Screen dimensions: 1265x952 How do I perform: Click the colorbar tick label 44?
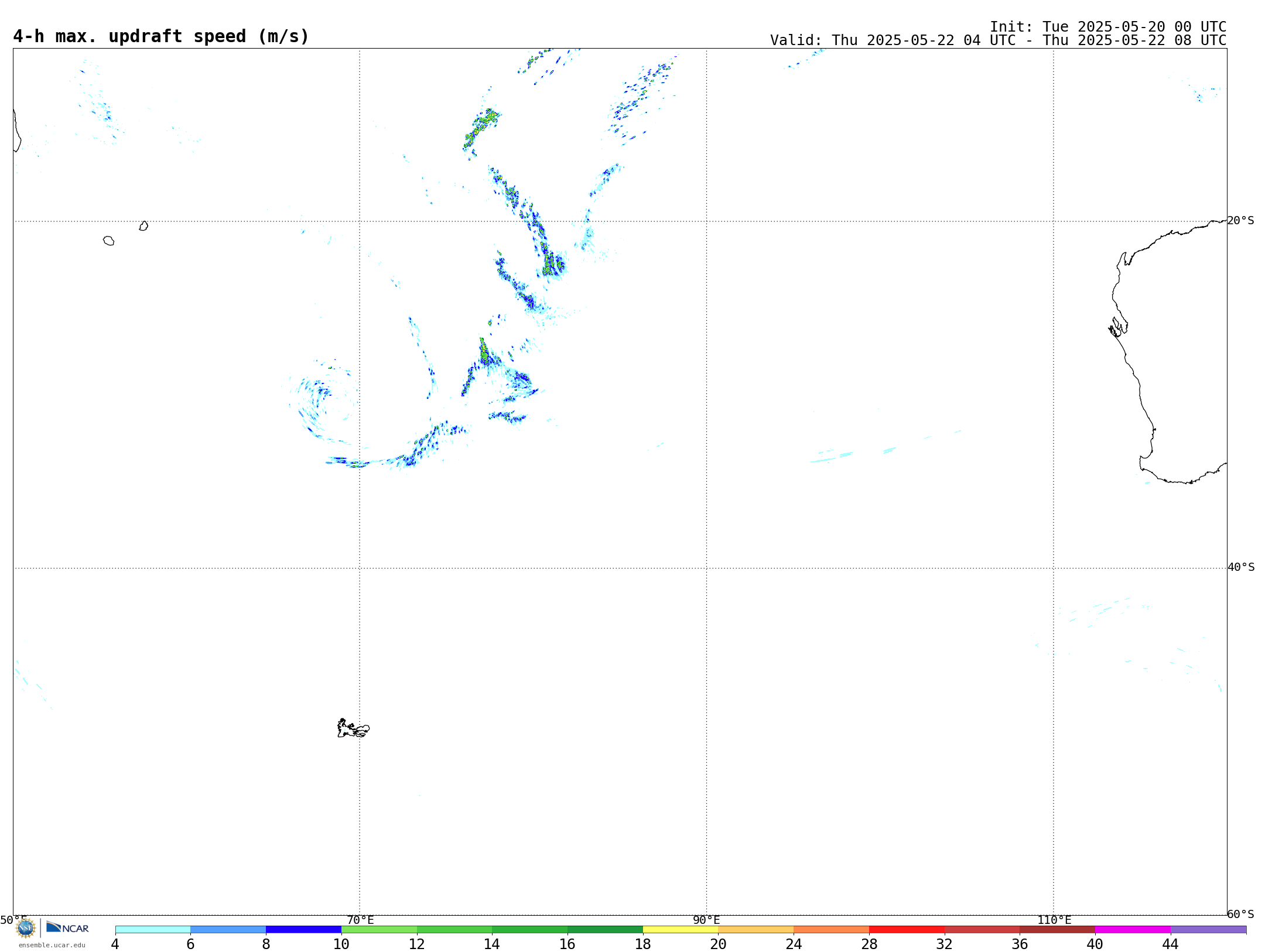(x=1170, y=944)
